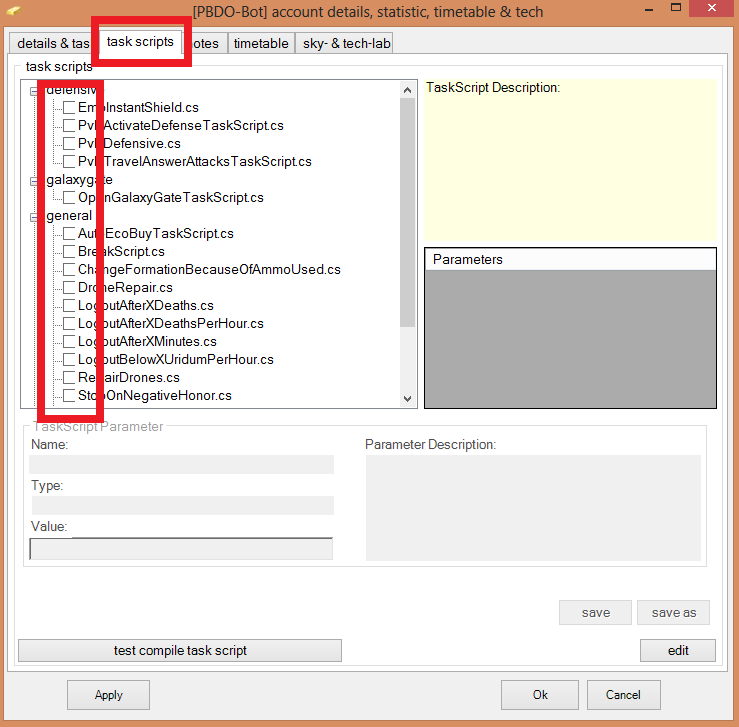Select StopOnNegativeHonor.cs in the list
This screenshot has width=739, height=727.
(154, 396)
